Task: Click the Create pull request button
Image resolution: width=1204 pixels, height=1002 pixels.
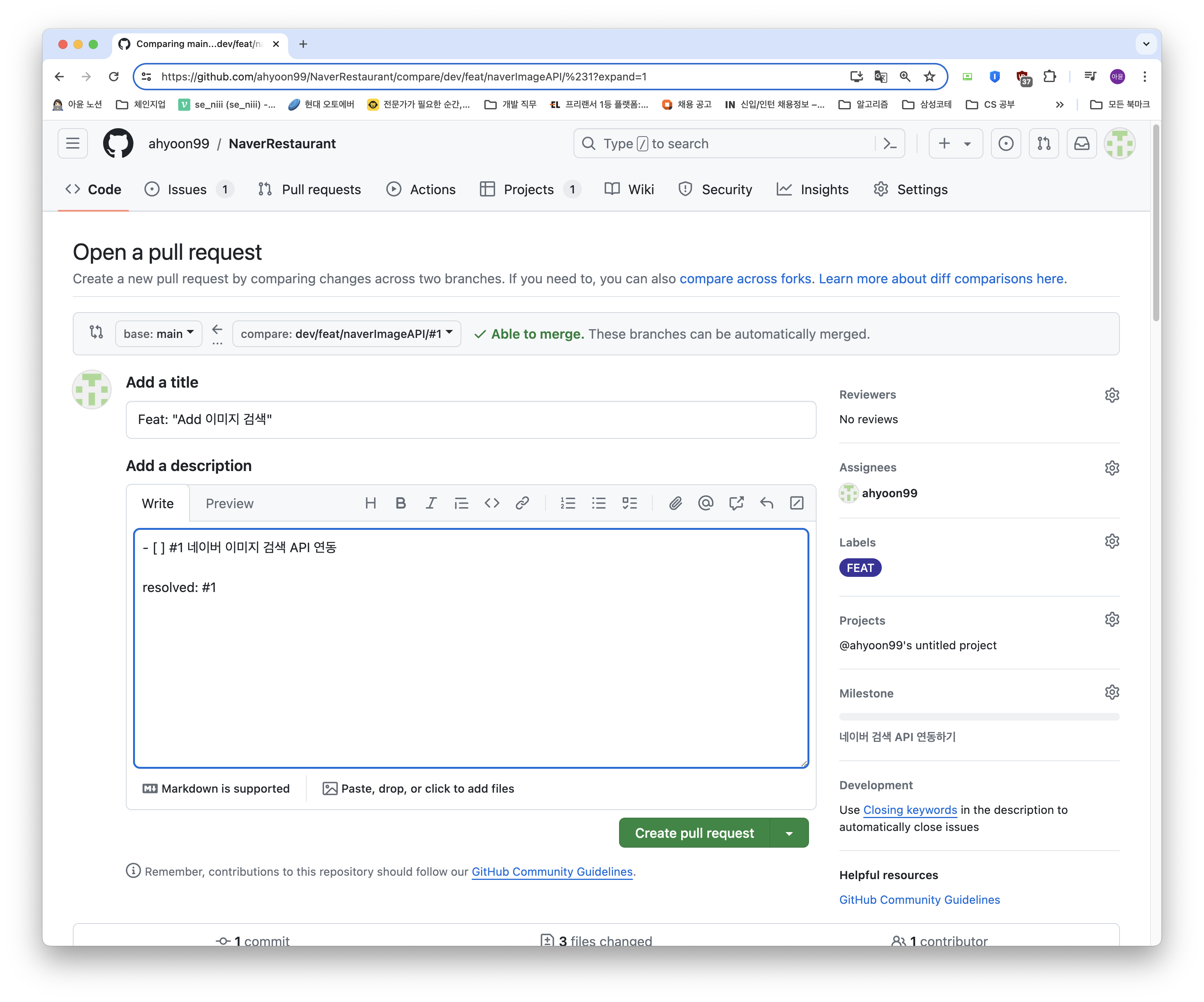Action: tap(694, 833)
